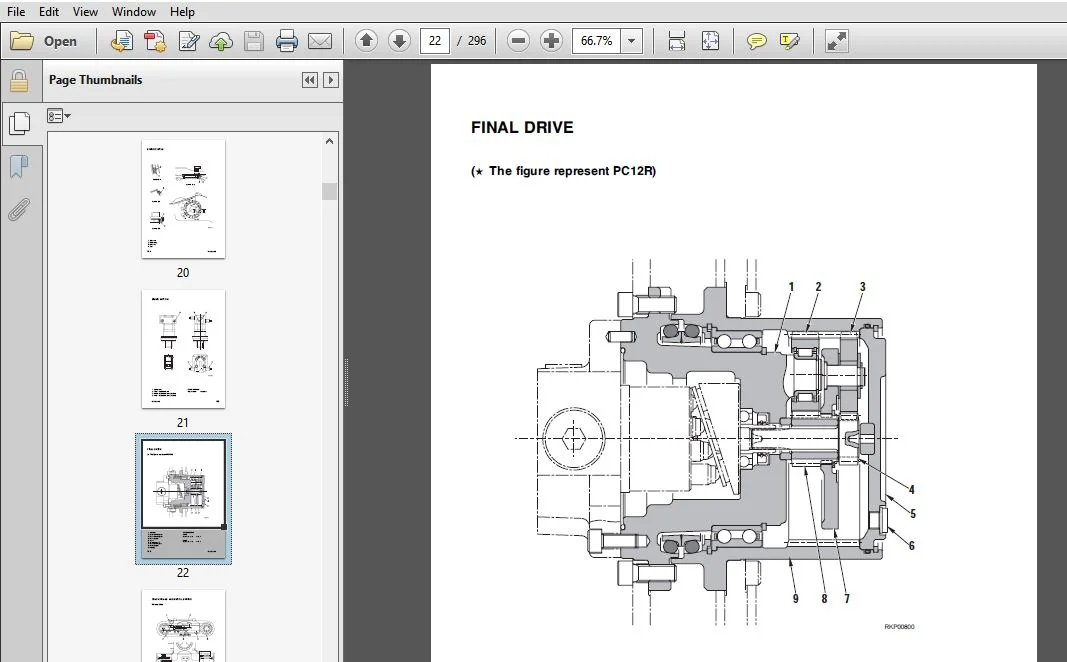
Task: Zoom out with the minus button
Action: pos(518,41)
